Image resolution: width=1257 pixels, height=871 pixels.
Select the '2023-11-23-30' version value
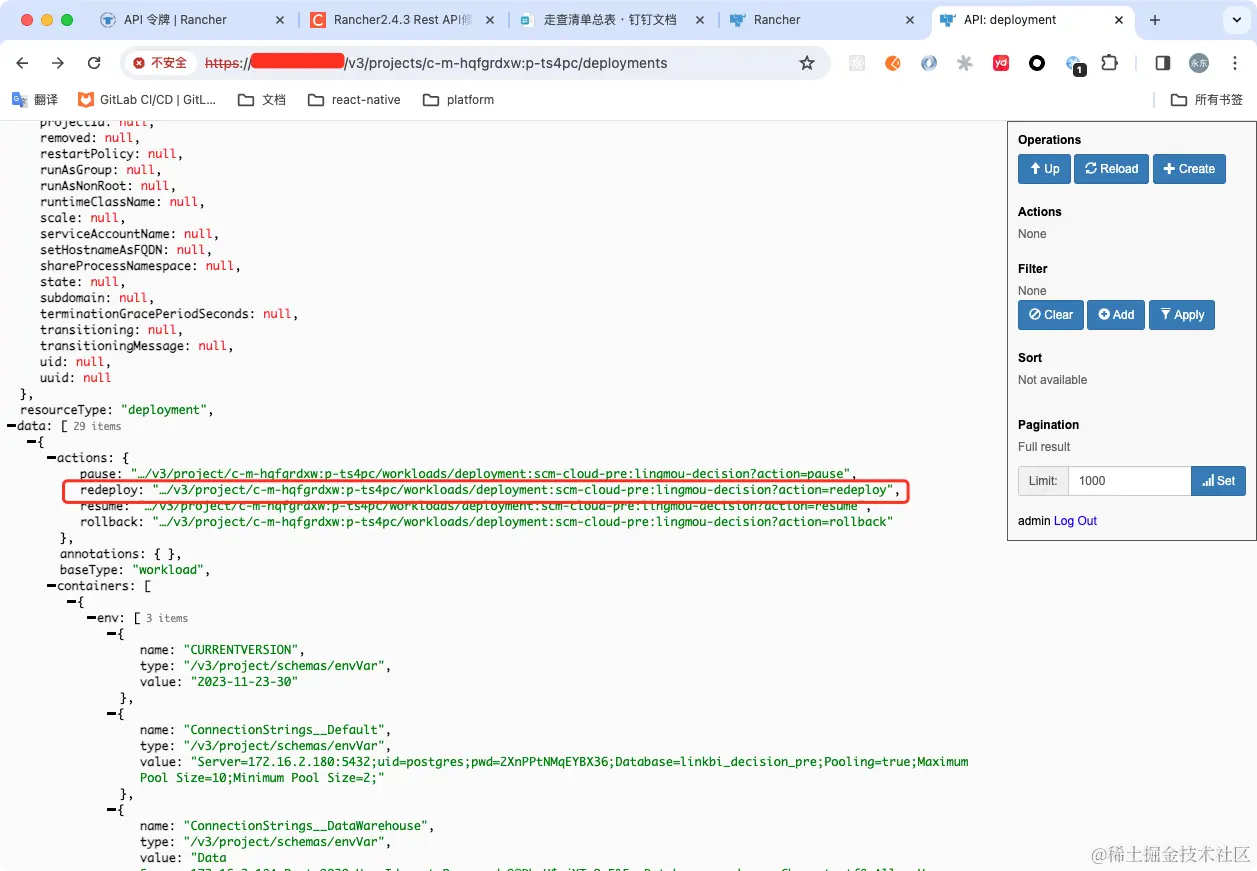point(244,682)
